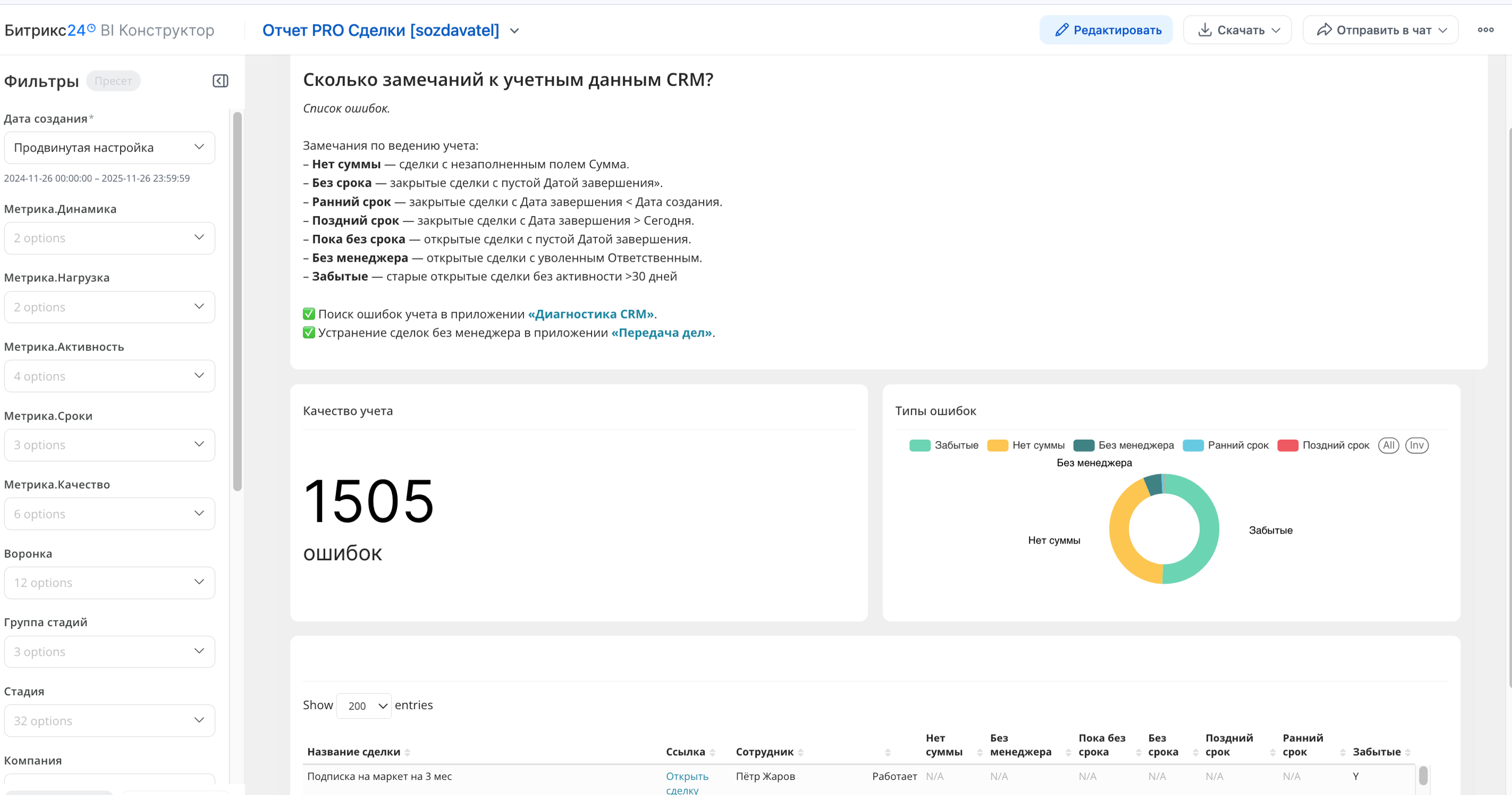Sort by Название сделки column arrows
Viewport: 1512px width, 795px height.
click(x=407, y=752)
